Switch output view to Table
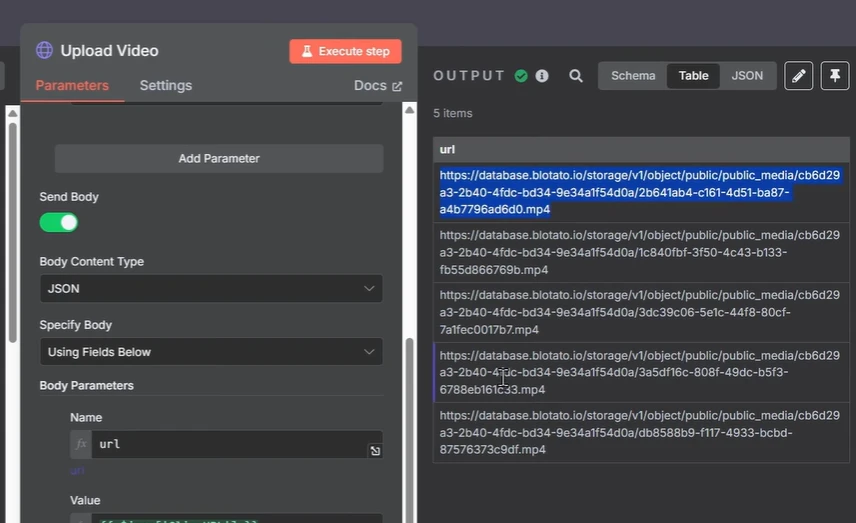Screen dimensions: 856x523 click(x=693, y=76)
